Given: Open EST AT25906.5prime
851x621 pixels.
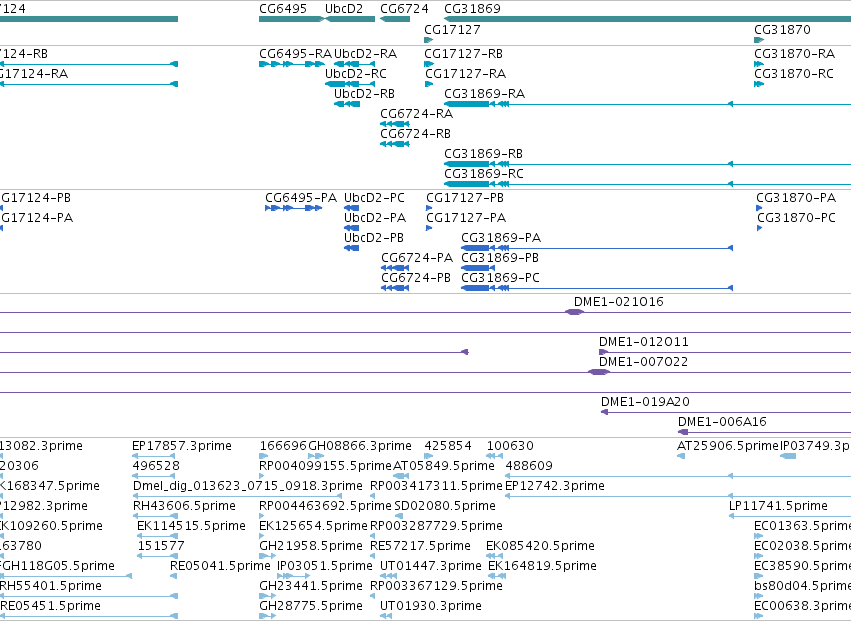Looking at the screenshot, I should coord(728,446).
